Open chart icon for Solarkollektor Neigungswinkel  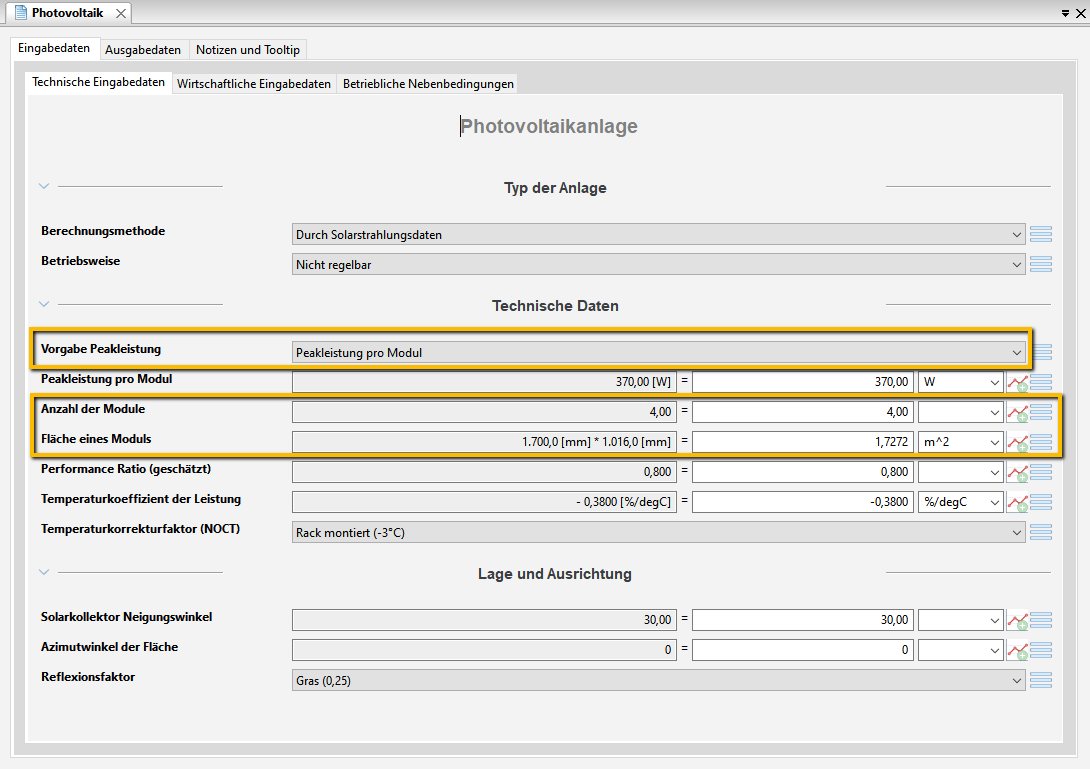coord(1018,620)
